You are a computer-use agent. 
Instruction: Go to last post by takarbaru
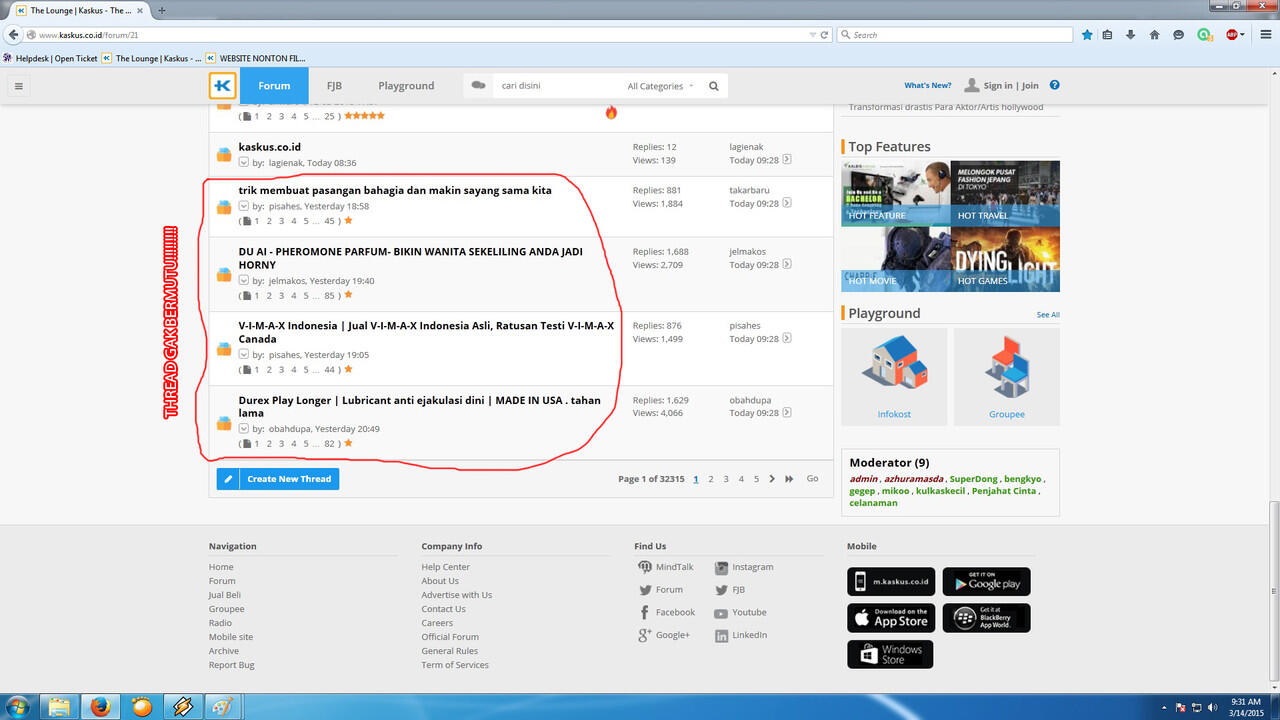[787, 203]
